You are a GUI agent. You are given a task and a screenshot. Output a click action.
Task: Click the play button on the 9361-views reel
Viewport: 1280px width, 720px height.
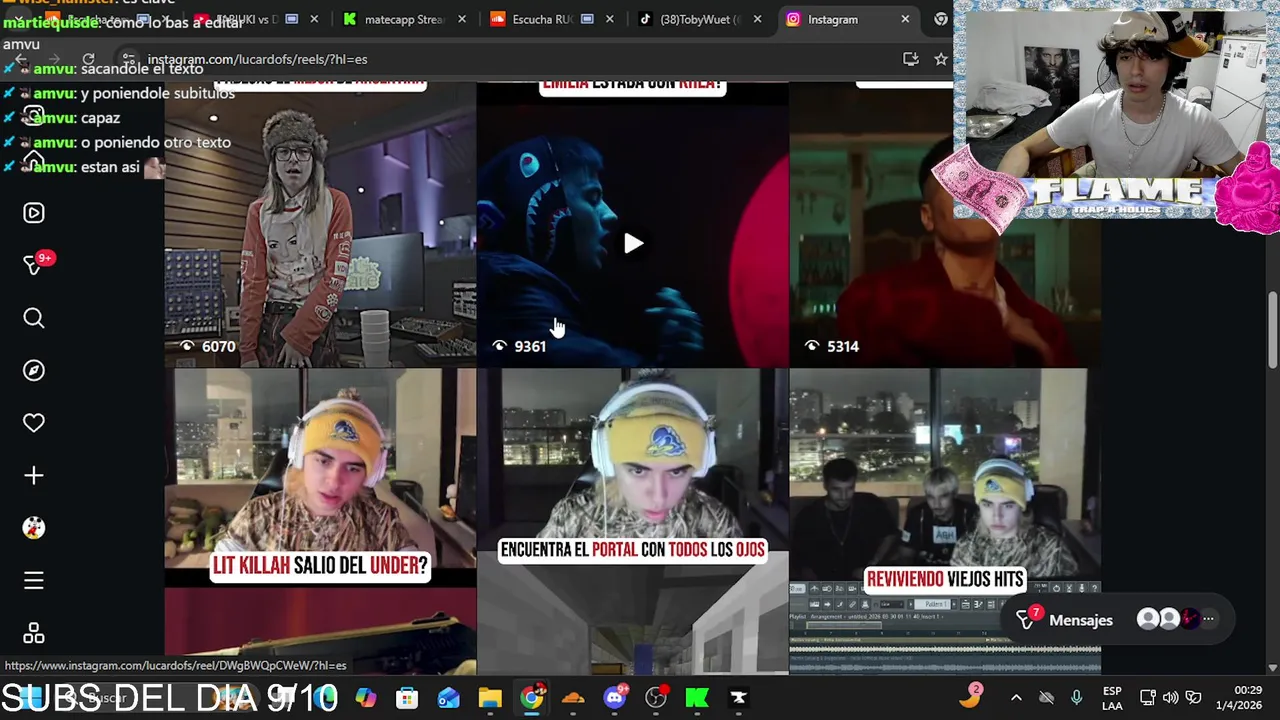(633, 244)
